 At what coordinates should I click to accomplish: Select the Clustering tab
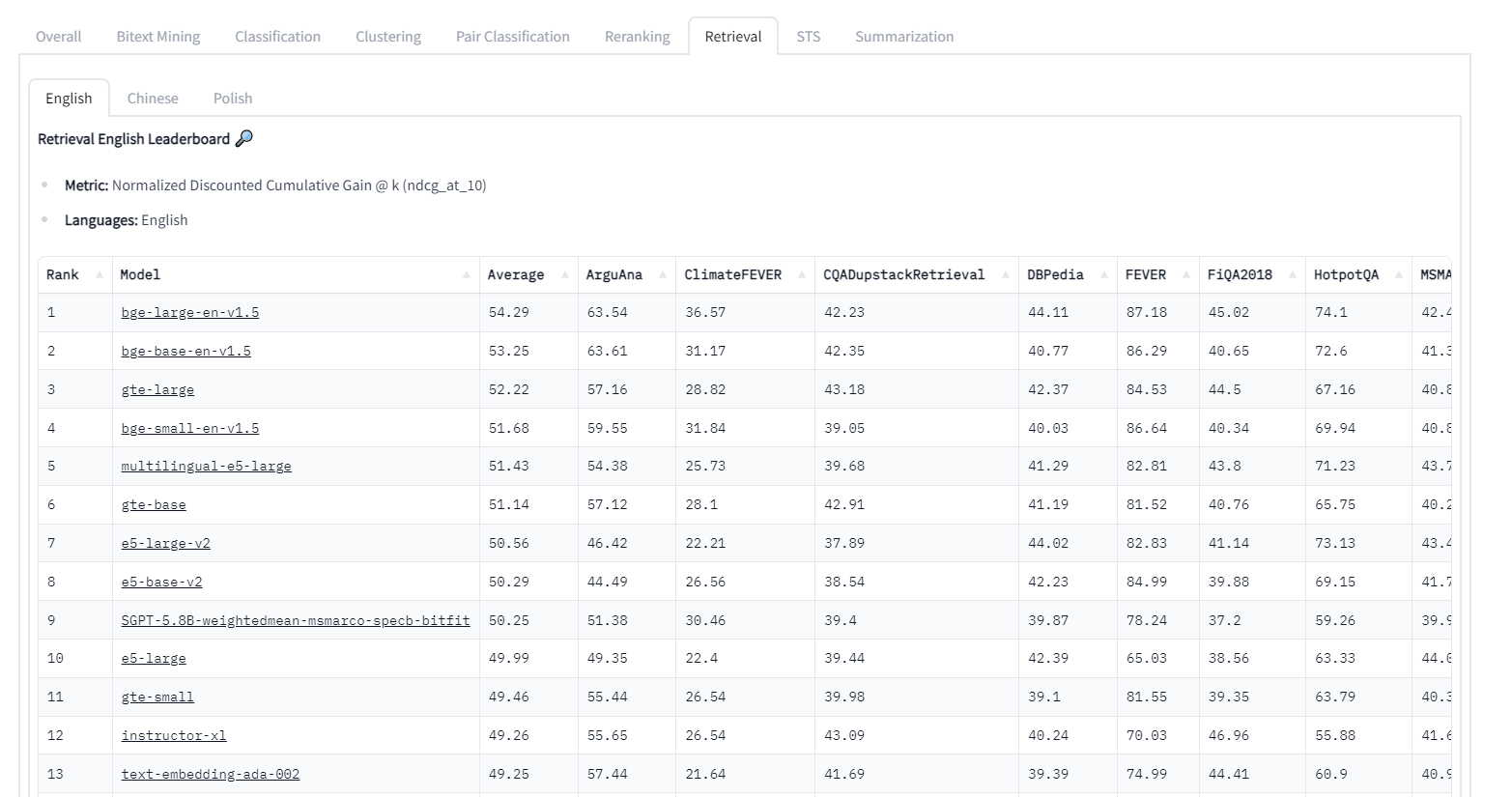(x=387, y=36)
